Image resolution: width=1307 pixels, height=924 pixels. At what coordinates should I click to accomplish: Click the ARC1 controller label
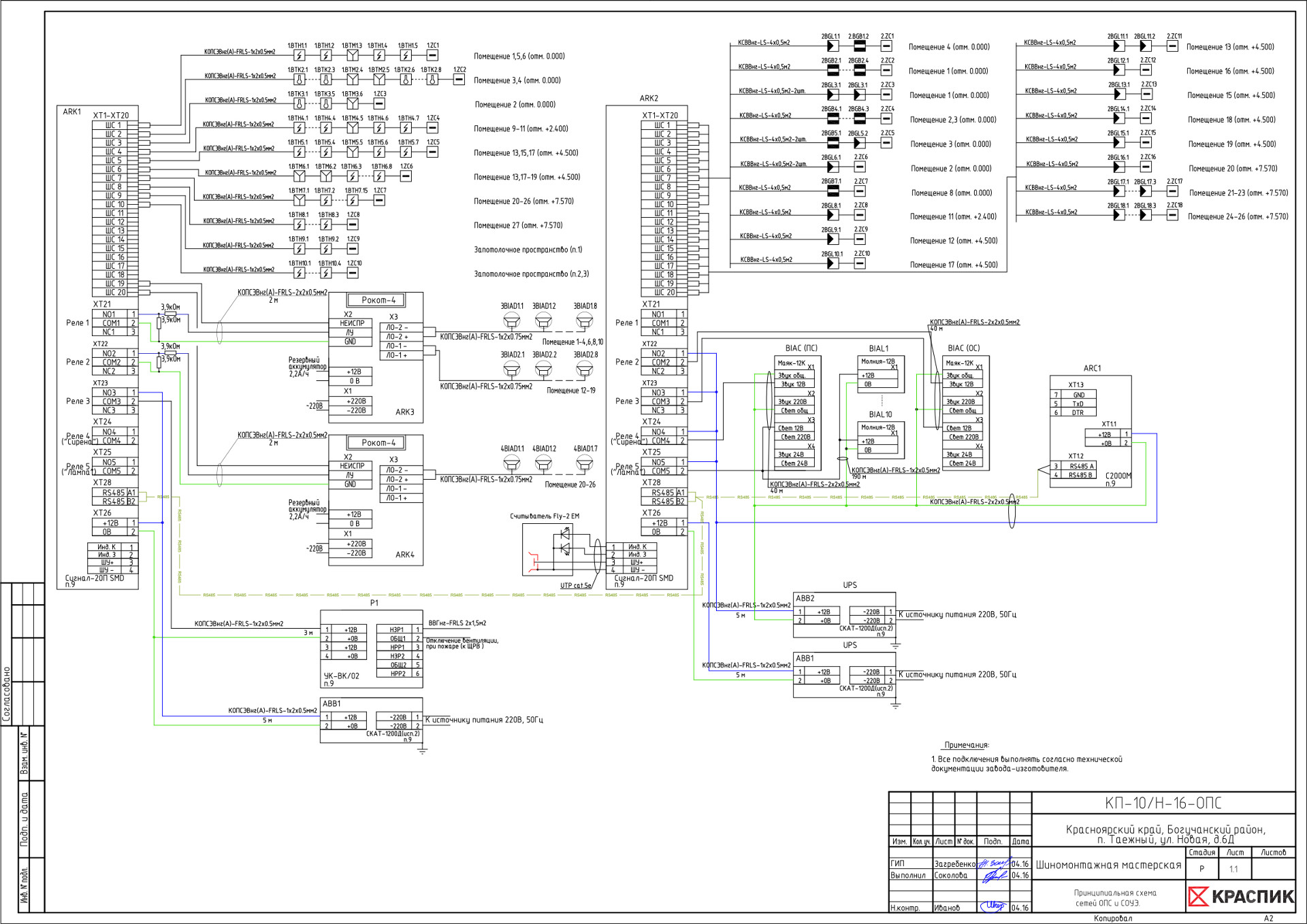[x=1092, y=368]
